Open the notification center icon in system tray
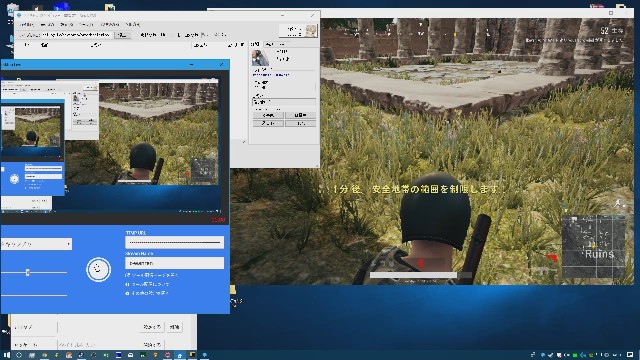640x360 pixels. click(630, 355)
